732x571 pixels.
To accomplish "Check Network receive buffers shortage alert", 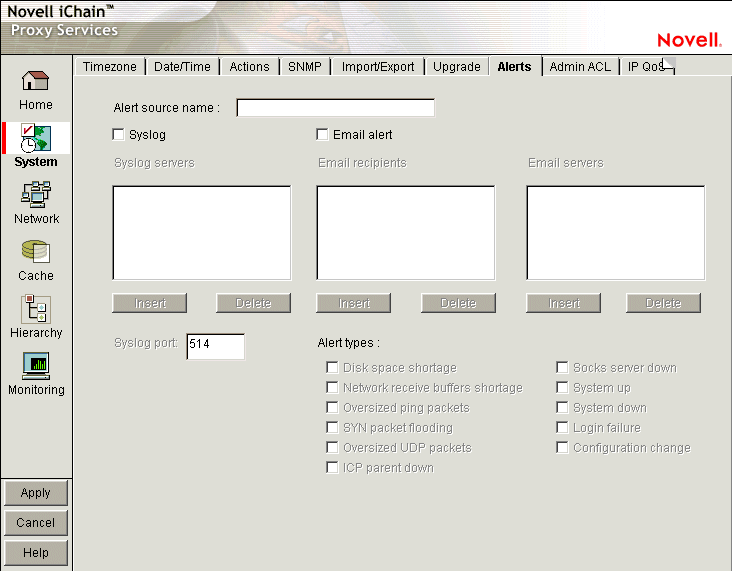I will 332,388.
